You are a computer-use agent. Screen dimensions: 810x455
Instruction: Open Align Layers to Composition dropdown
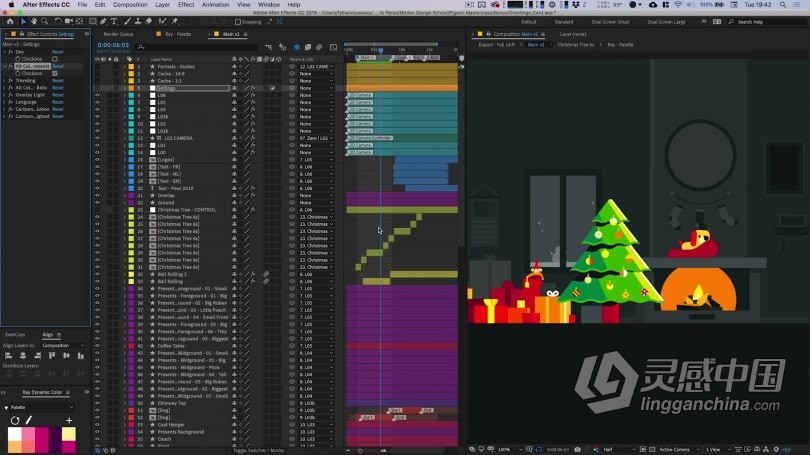[63, 346]
